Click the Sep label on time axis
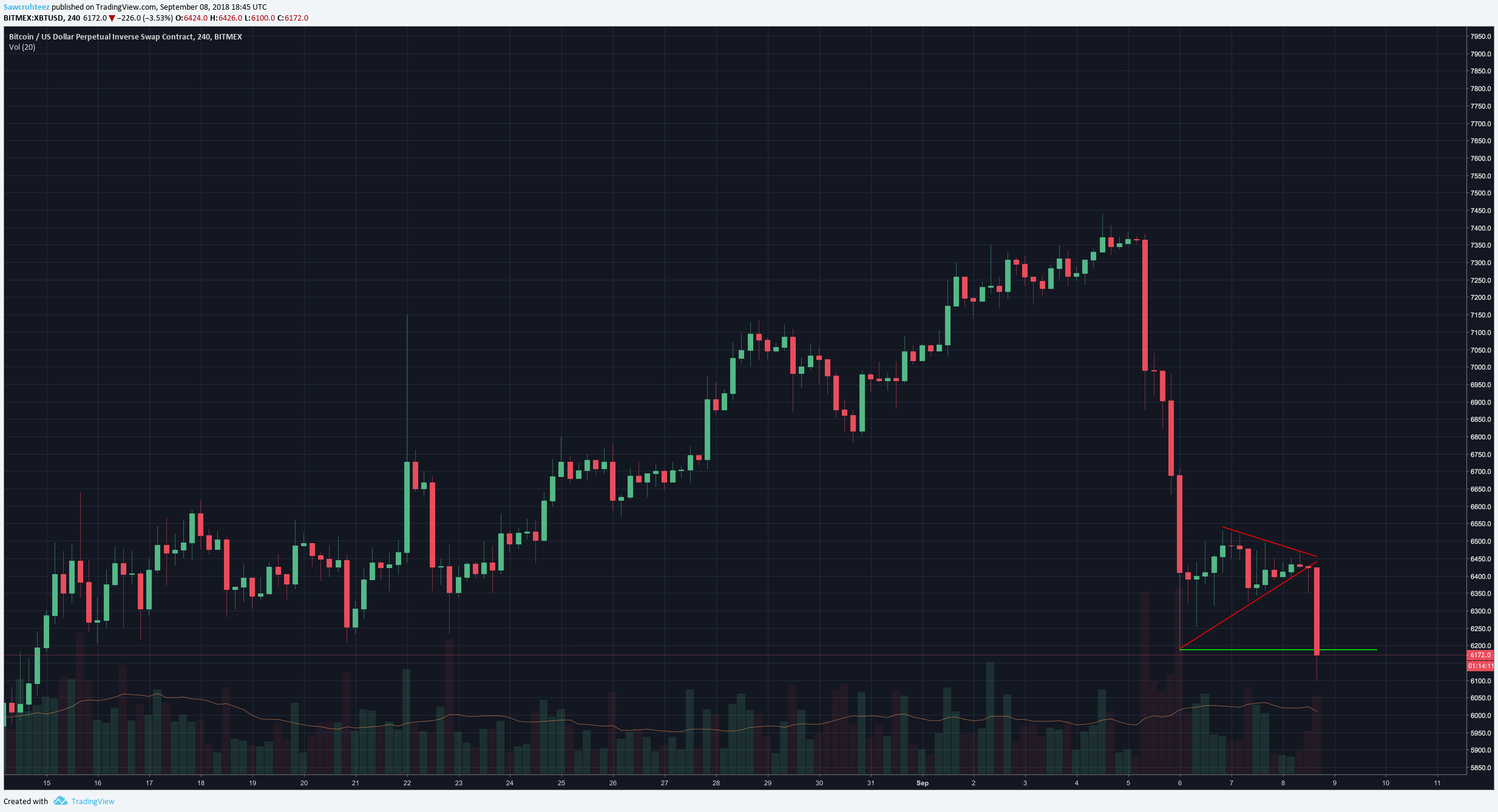Screen dimensions: 1498x812 pyautogui.click(x=922, y=783)
